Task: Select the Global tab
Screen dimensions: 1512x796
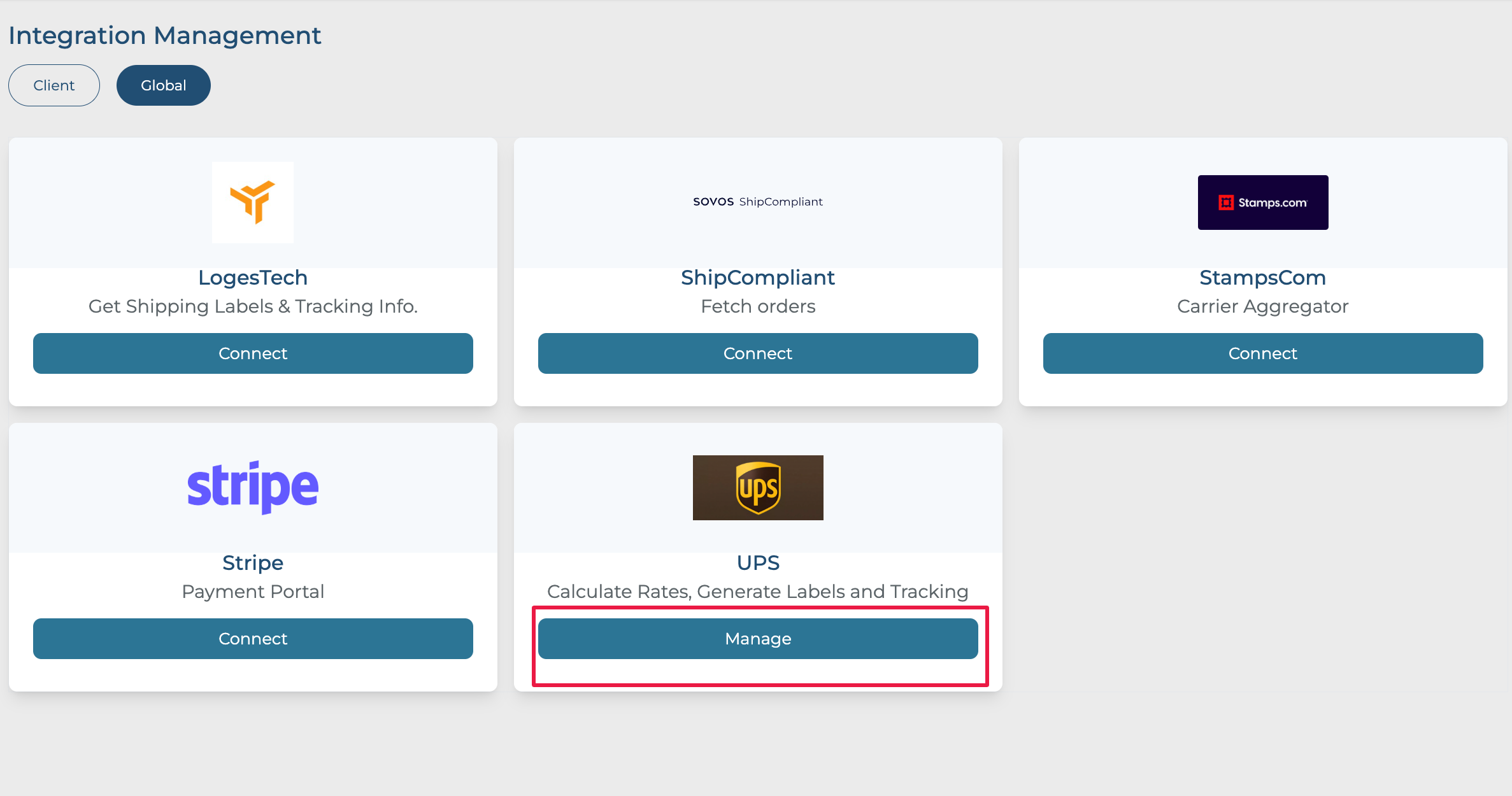Action: click(x=164, y=85)
